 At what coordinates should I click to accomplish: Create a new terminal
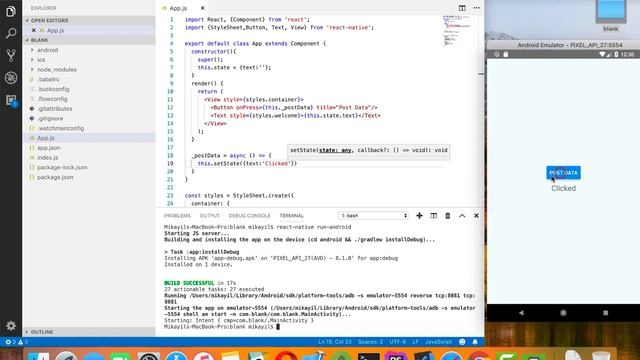tap(419, 216)
